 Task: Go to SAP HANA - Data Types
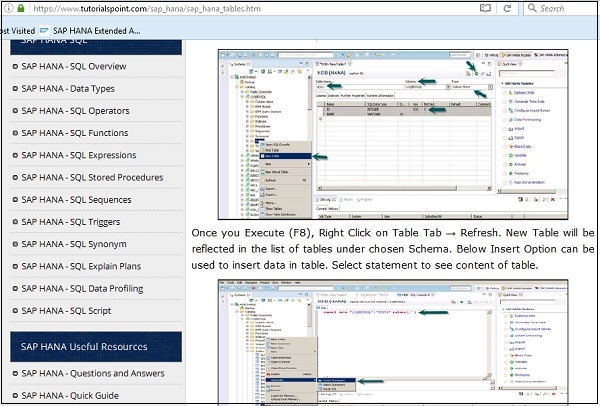76,89
